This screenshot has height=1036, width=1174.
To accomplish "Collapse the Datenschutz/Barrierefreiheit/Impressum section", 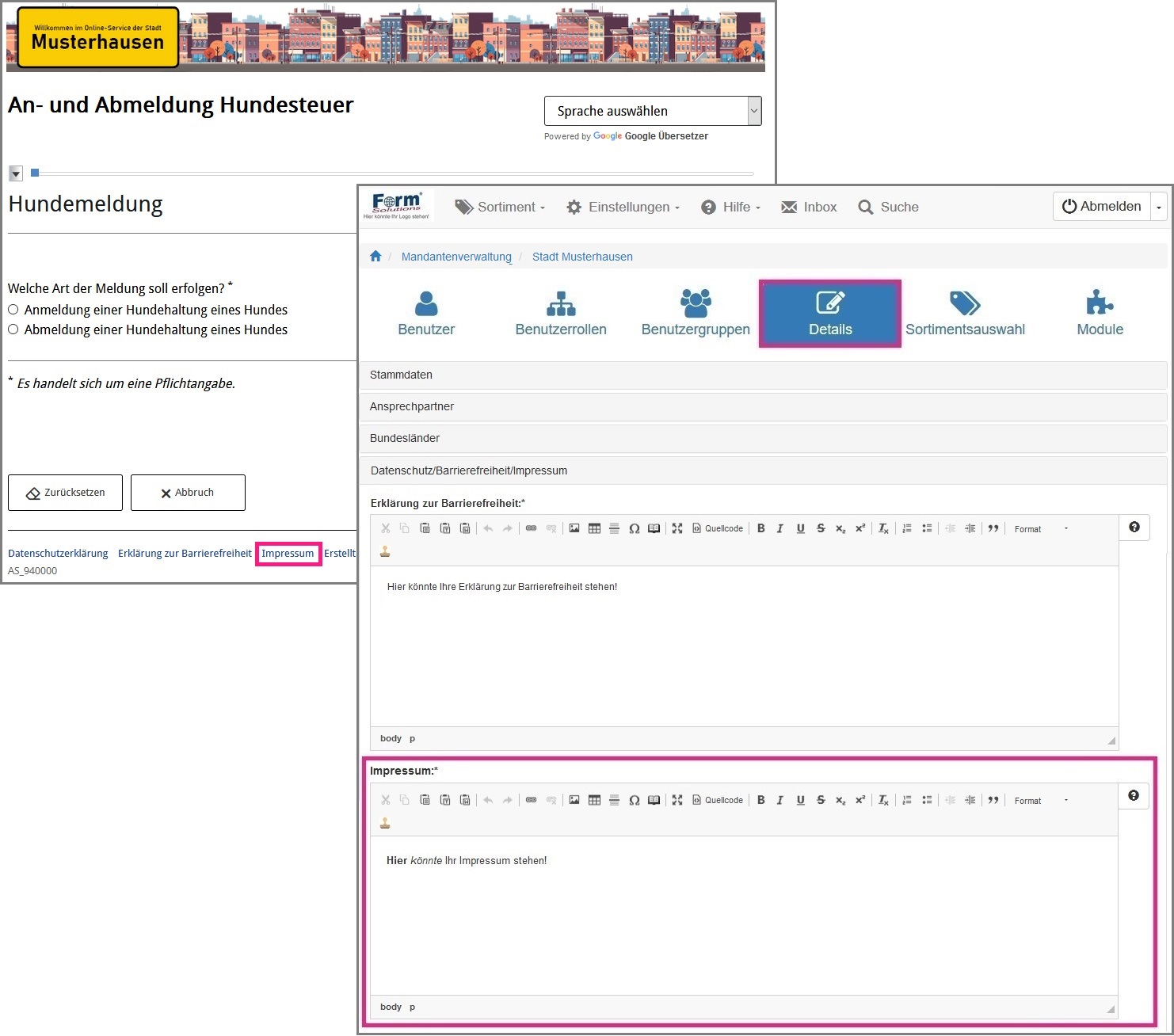I will (764, 470).
